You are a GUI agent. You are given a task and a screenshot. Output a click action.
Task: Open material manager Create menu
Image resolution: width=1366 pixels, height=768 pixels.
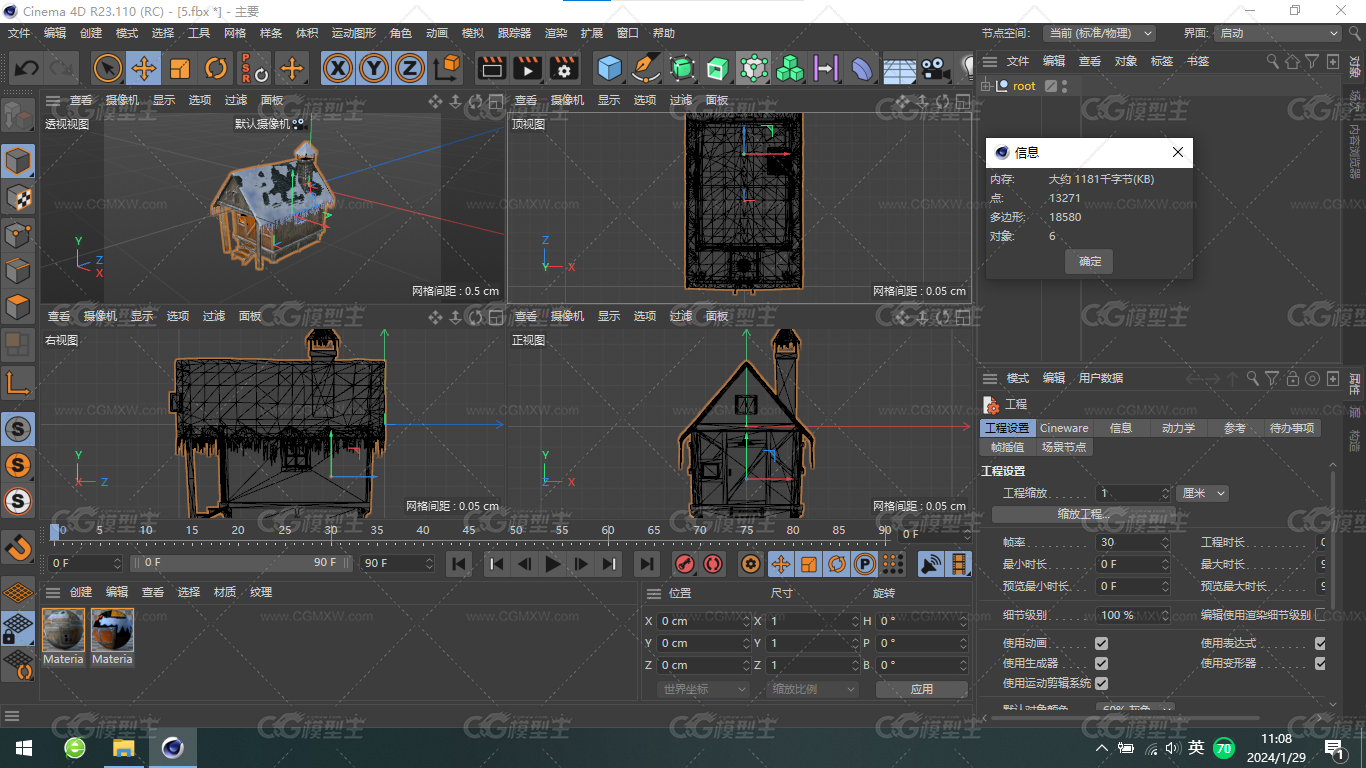81,592
